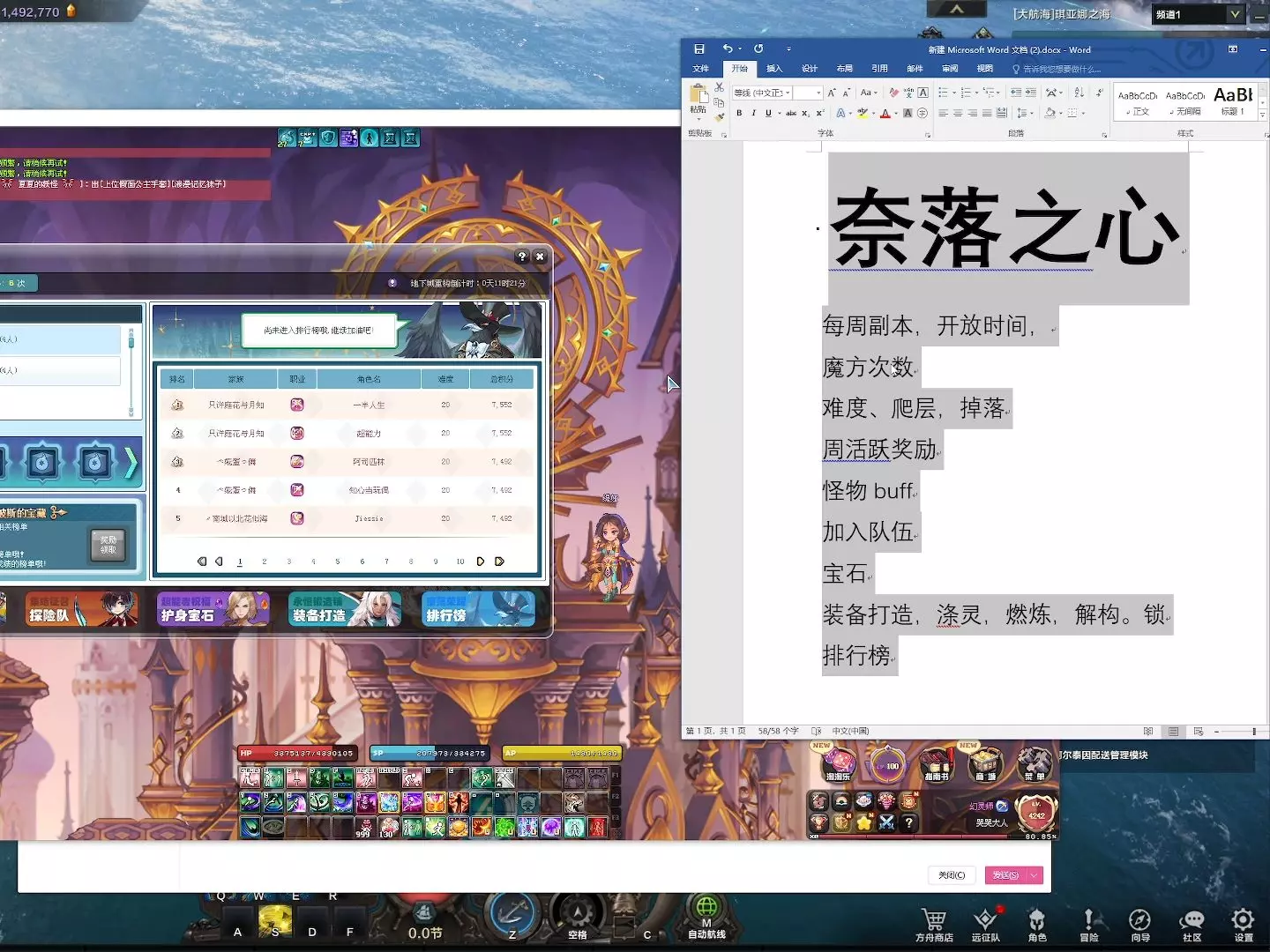
Task: Toggle underline formatting
Action: pyautogui.click(x=768, y=113)
